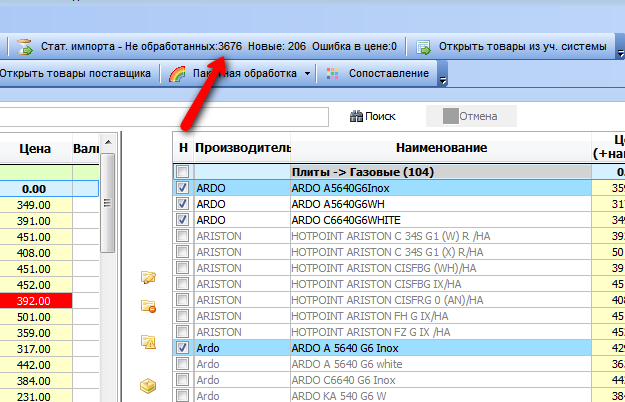
Task: Click the folder edit icon between tables
Action: point(148,277)
